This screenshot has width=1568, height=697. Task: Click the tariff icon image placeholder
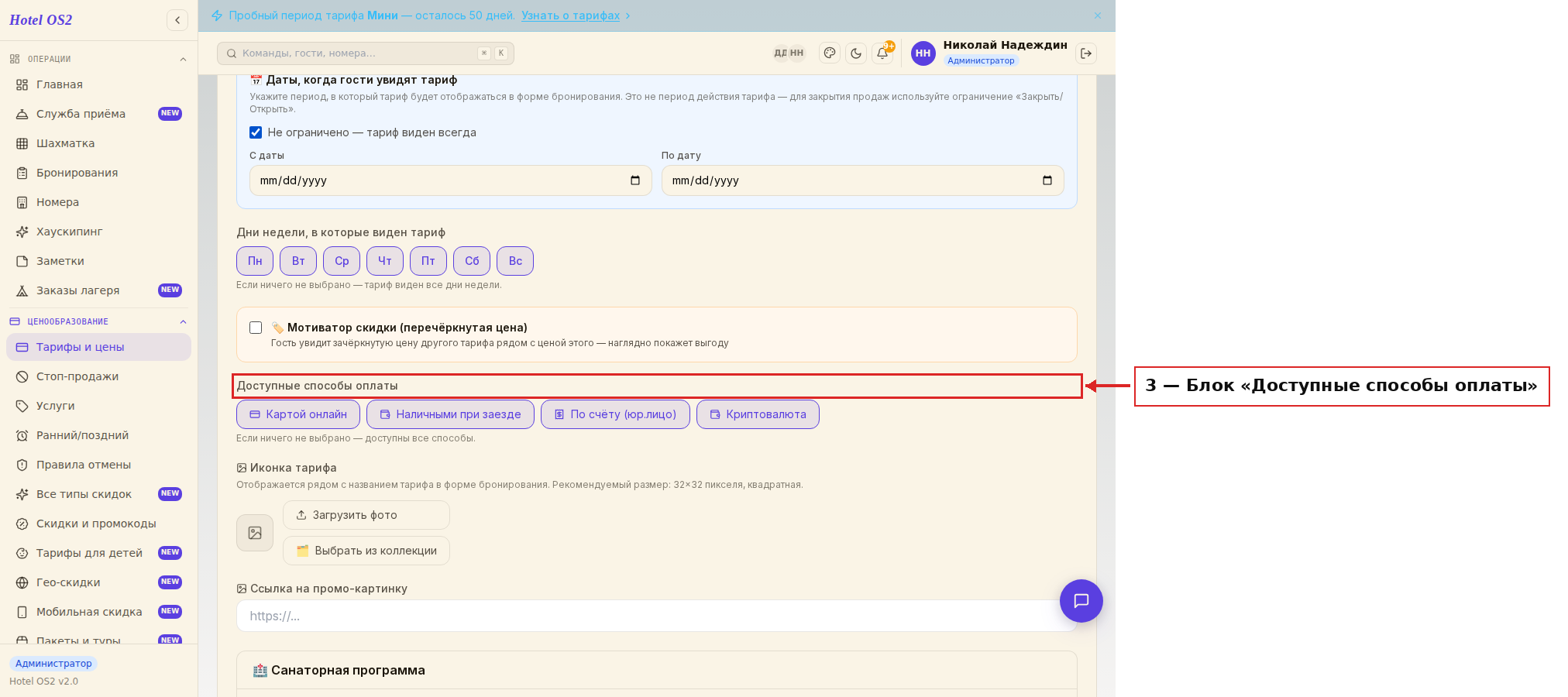tap(255, 533)
